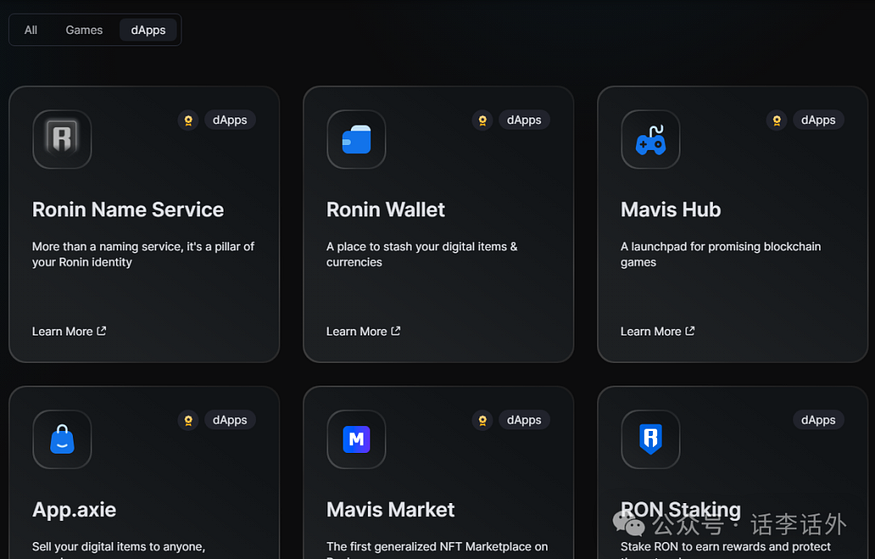Click the award badge on Mavis Hub card
This screenshot has width=875, height=559.
coord(777,120)
